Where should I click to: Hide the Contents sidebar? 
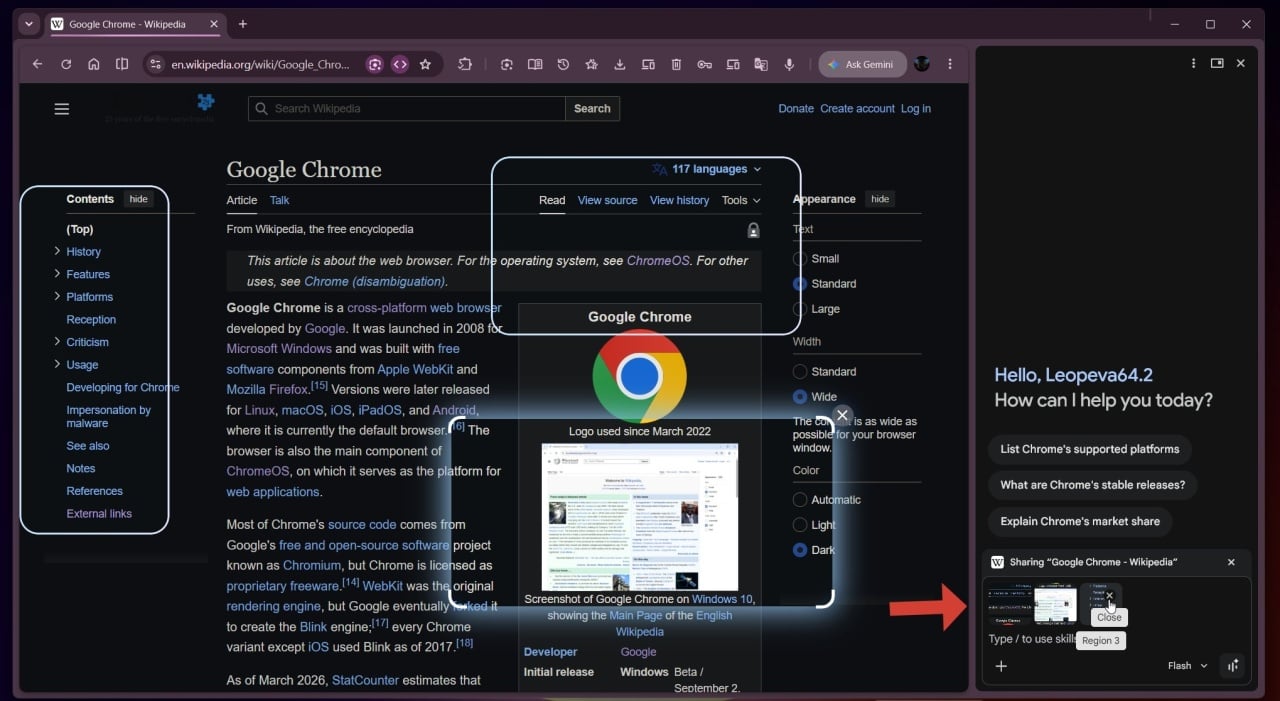pyautogui.click(x=139, y=199)
